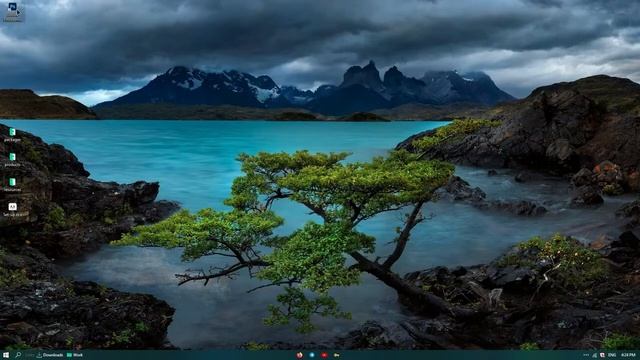Select the desktop shortcut above the packages file
Screen dimensions: 640x360
pos(13,11)
